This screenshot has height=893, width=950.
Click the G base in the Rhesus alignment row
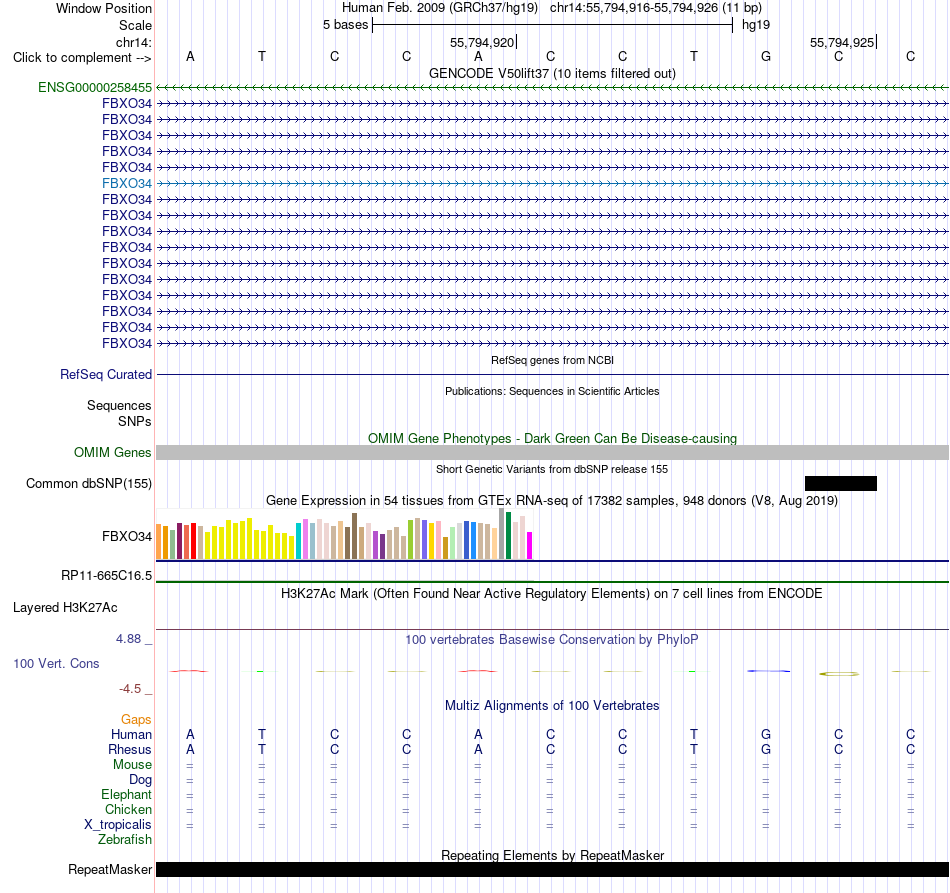[x=766, y=749]
